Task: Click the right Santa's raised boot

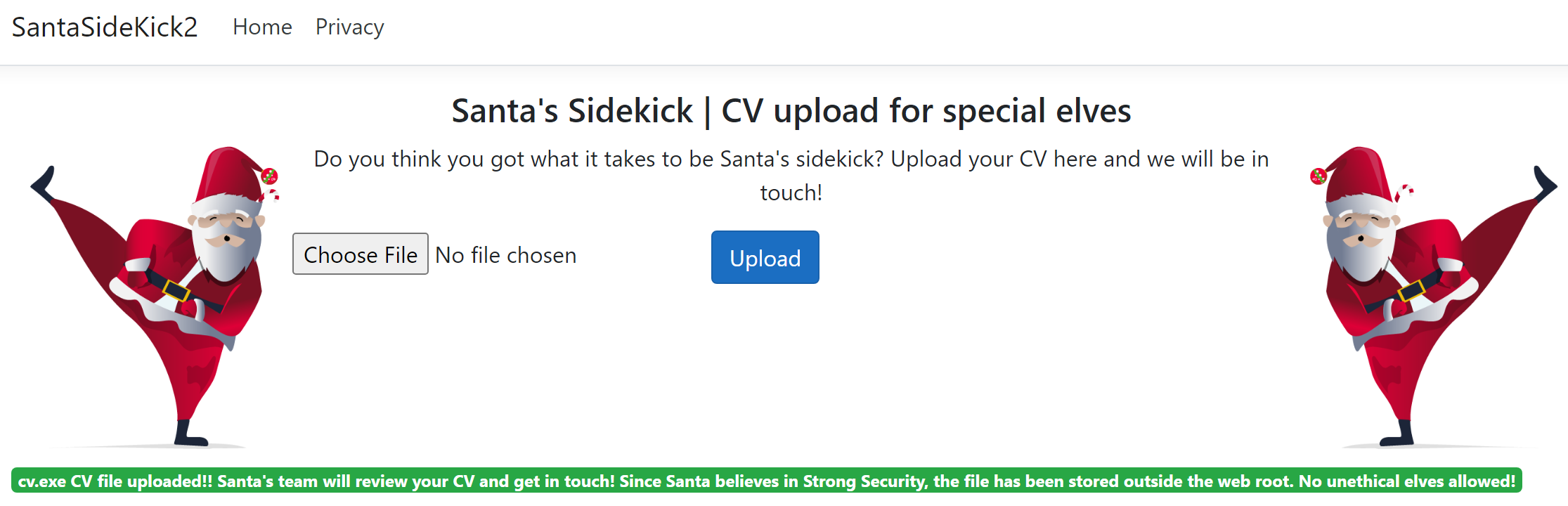Action: coord(1543,184)
